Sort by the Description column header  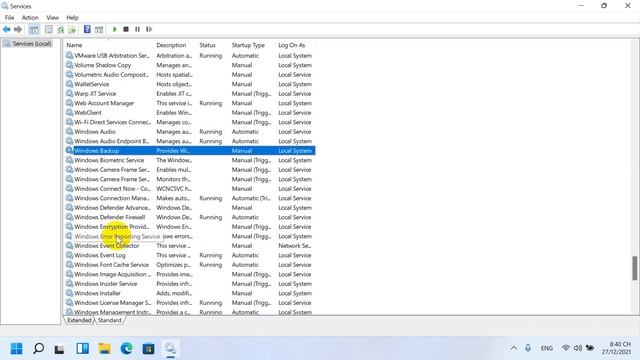click(171, 45)
